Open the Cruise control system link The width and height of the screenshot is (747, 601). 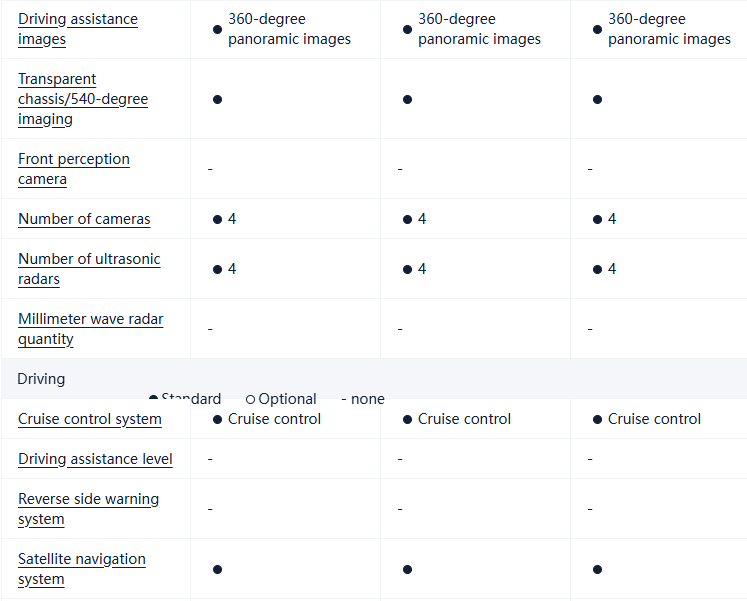pyautogui.click(x=90, y=419)
